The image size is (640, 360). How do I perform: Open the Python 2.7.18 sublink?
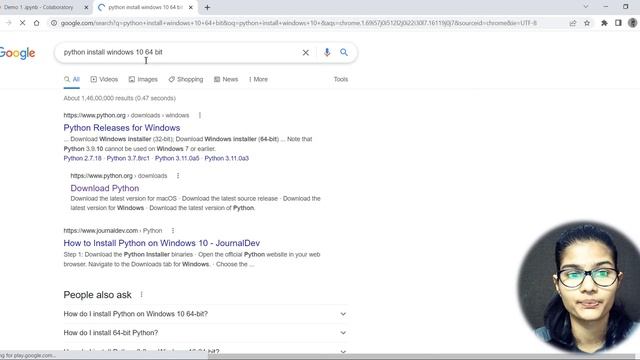point(82,158)
